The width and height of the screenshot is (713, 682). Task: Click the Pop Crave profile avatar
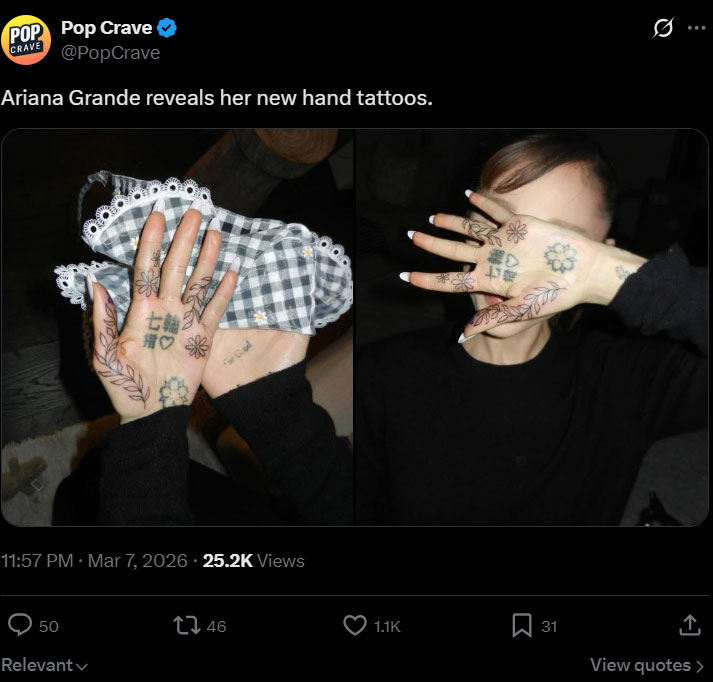[x=27, y=41]
